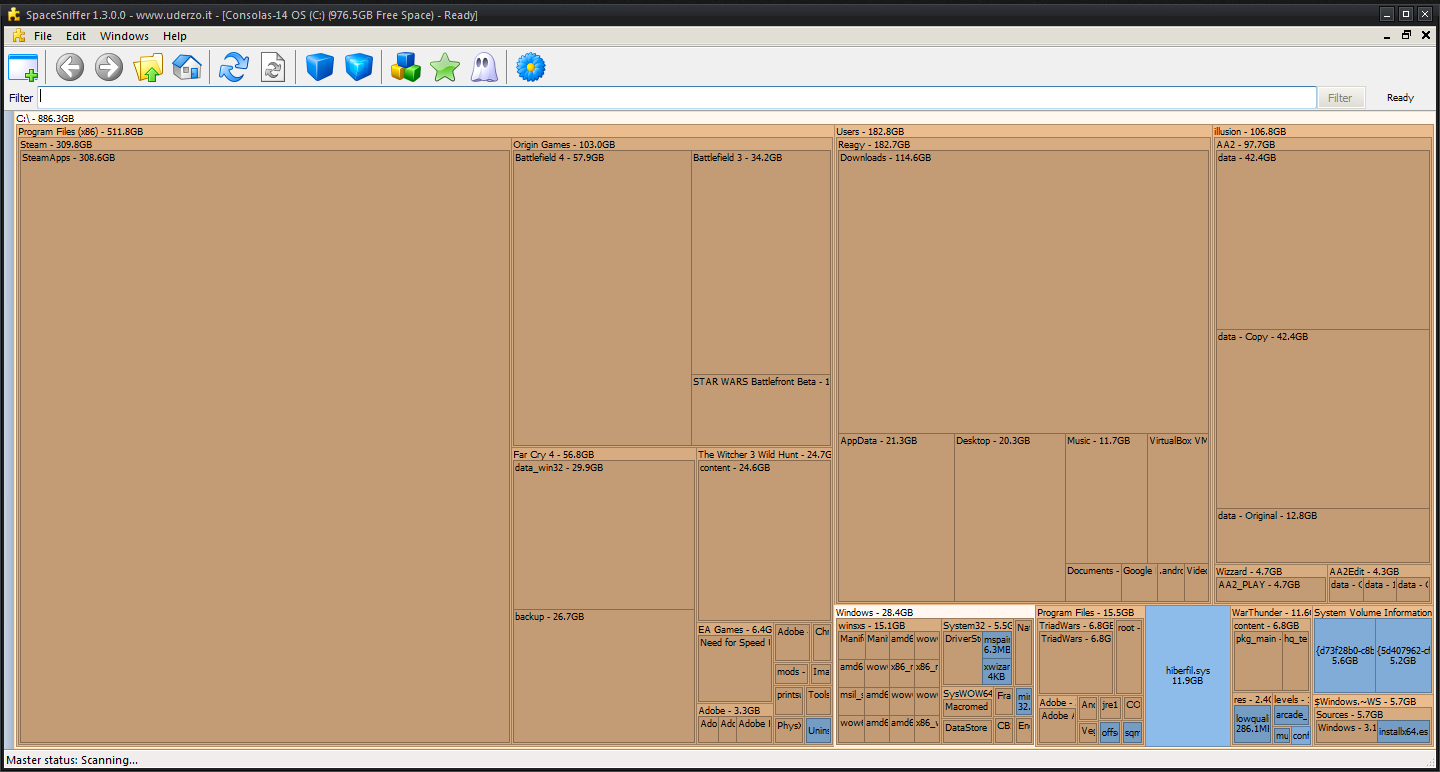Select the Origin Games - 103.0GB header
The width and height of the screenshot is (1440, 772).
click(x=672, y=144)
